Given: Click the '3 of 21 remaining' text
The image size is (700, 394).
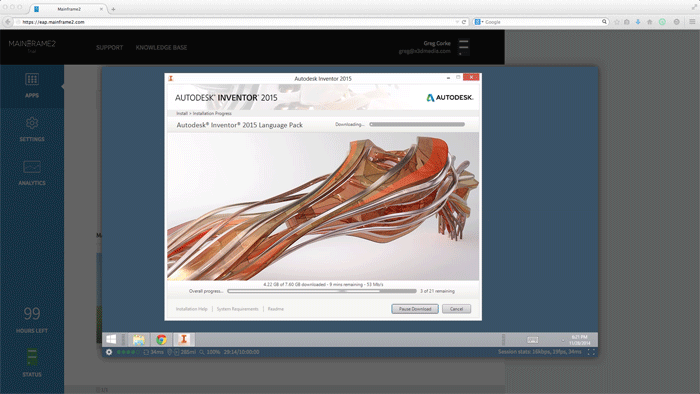Looking at the screenshot, I should coord(437,291).
